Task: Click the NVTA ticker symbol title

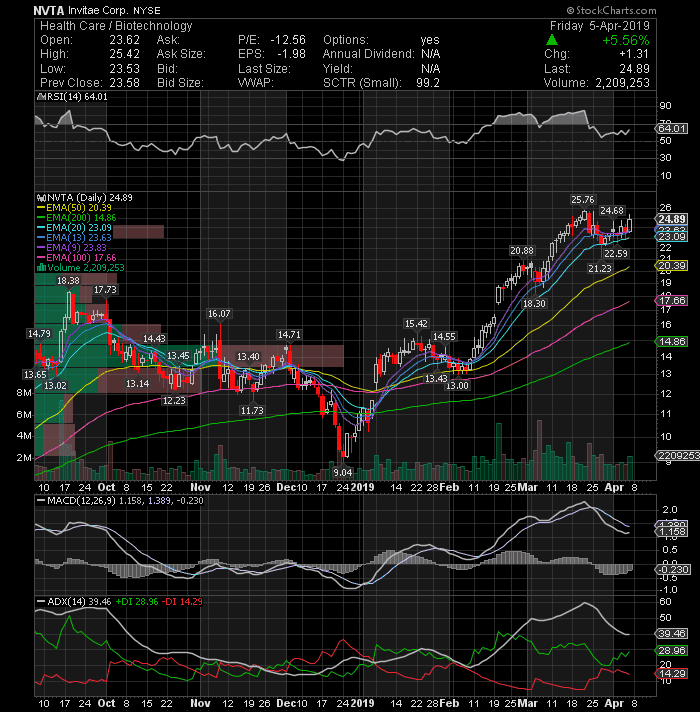Action: coord(49,10)
